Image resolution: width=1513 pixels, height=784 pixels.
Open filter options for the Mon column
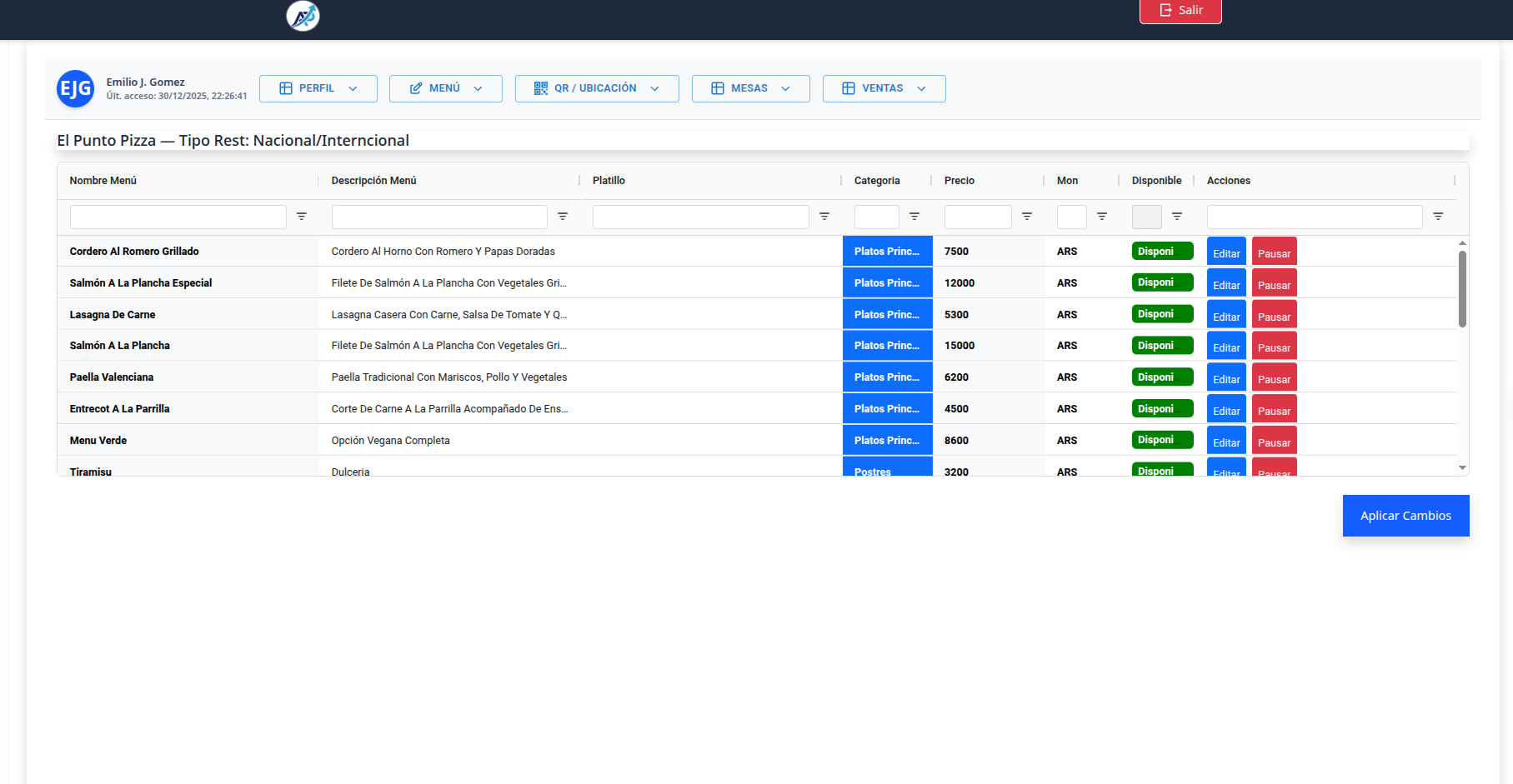pos(1102,217)
